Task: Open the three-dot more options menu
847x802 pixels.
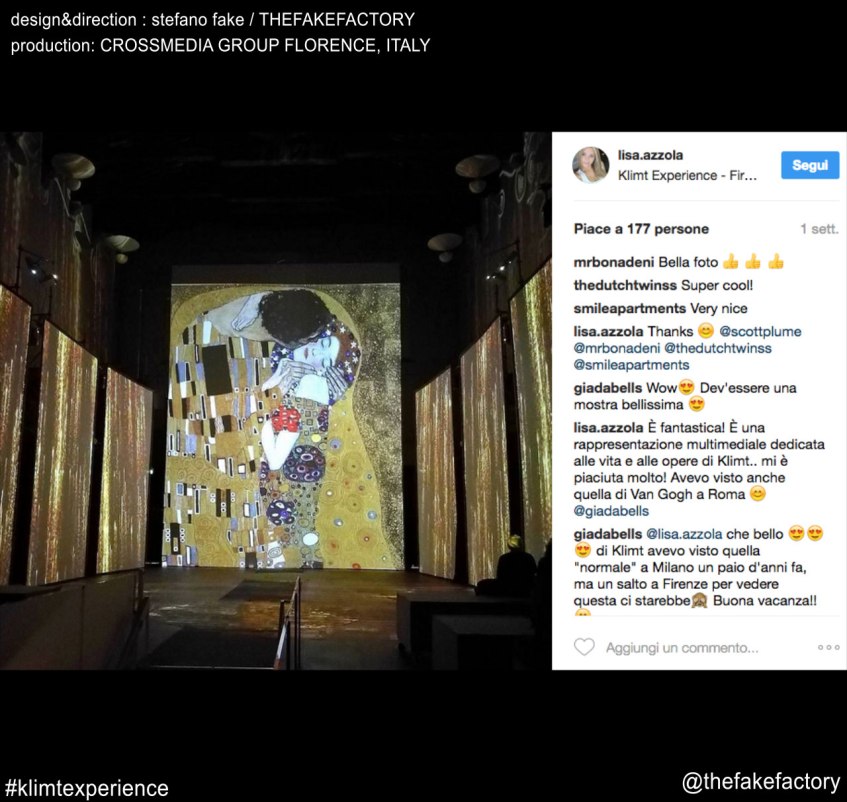Action: pos(829,647)
